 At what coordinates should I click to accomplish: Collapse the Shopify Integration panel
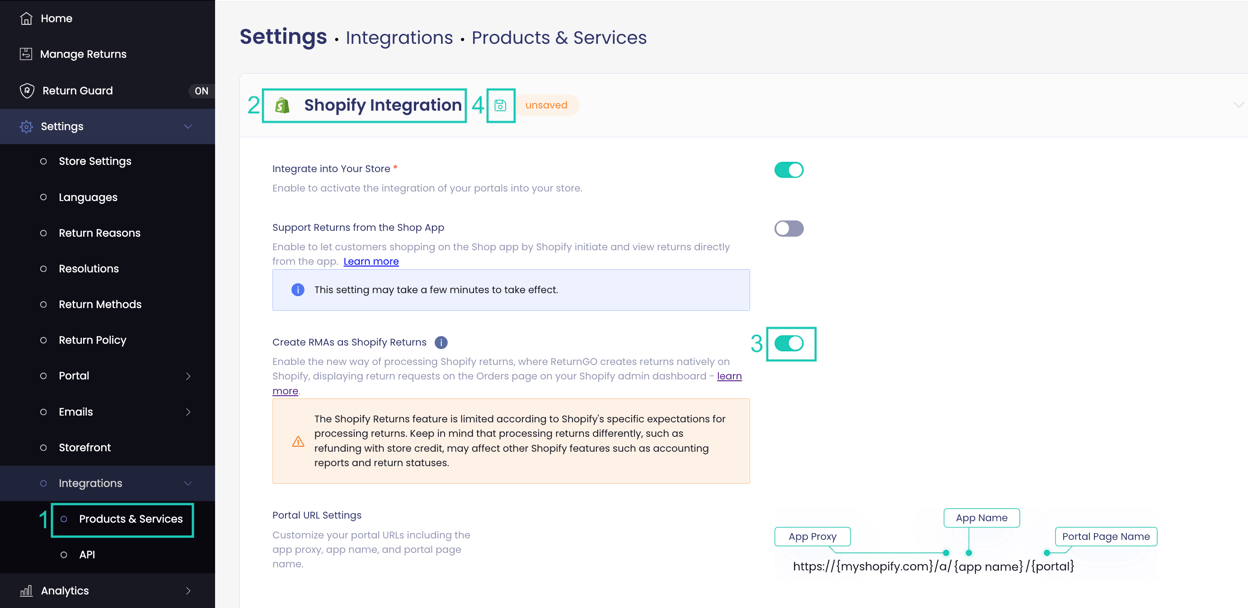click(x=1238, y=104)
